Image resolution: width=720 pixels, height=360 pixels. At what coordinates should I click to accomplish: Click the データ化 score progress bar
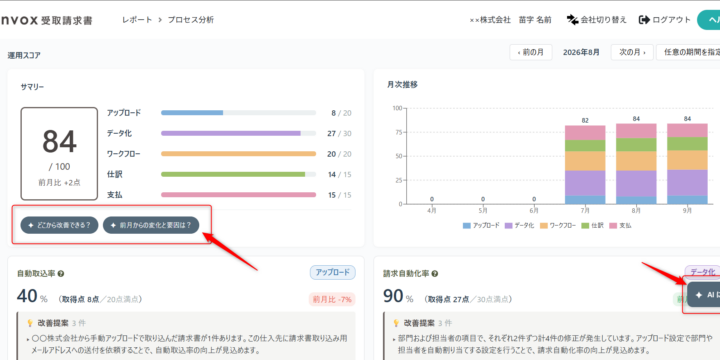[238, 133]
